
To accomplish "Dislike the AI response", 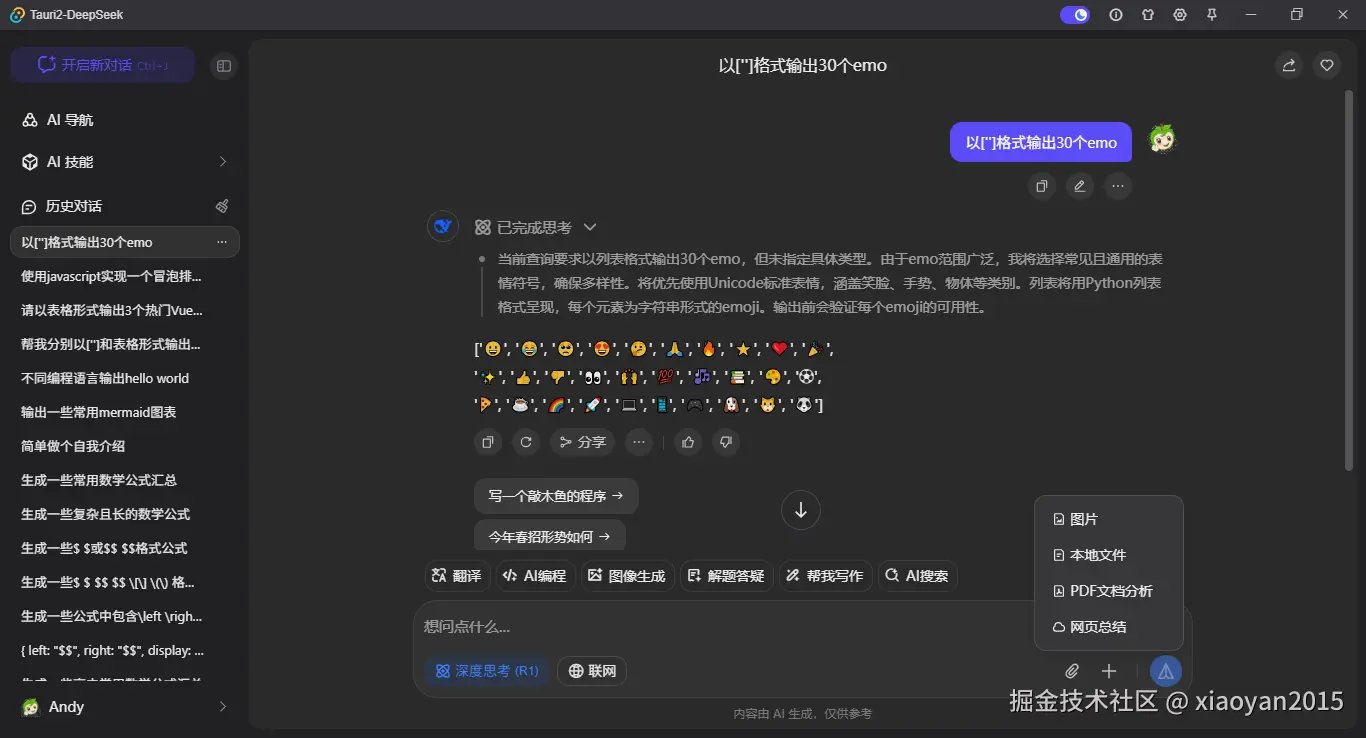I will (725, 441).
